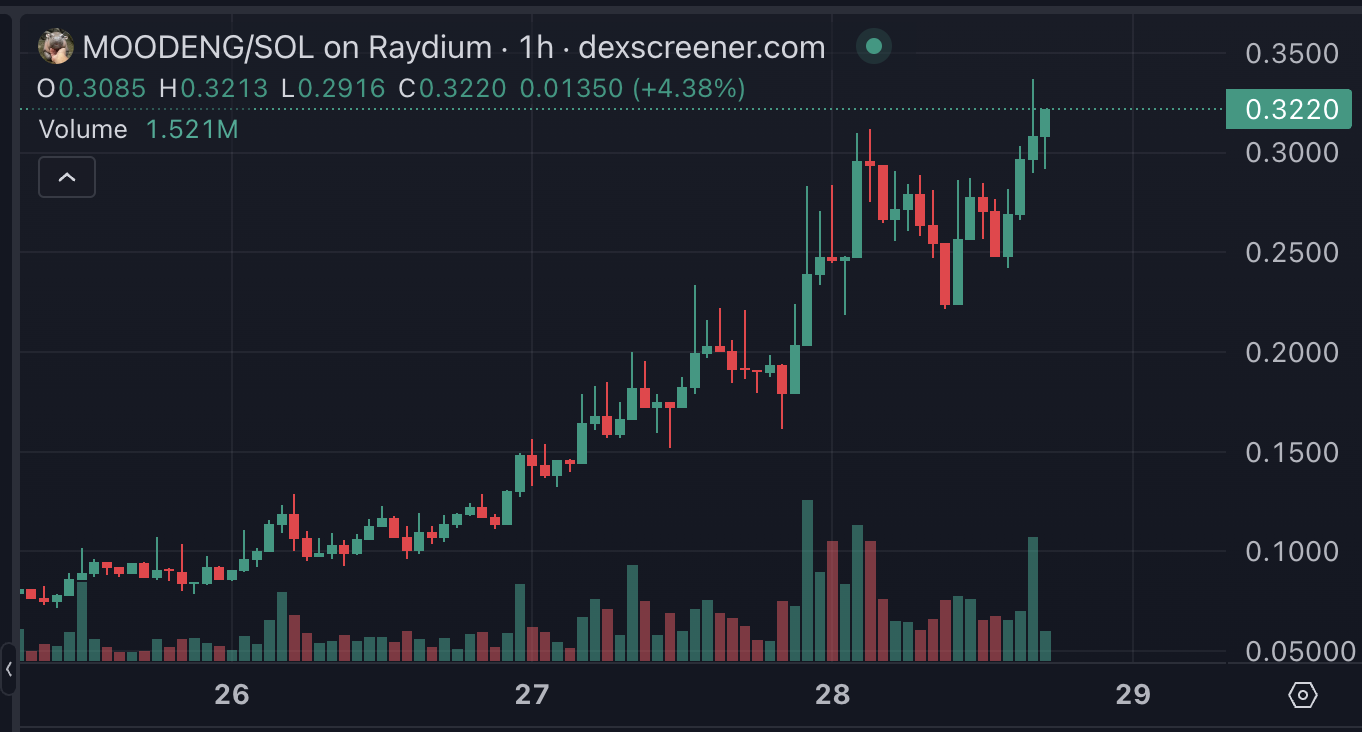Open chart settings hexagon icon

point(1302,695)
